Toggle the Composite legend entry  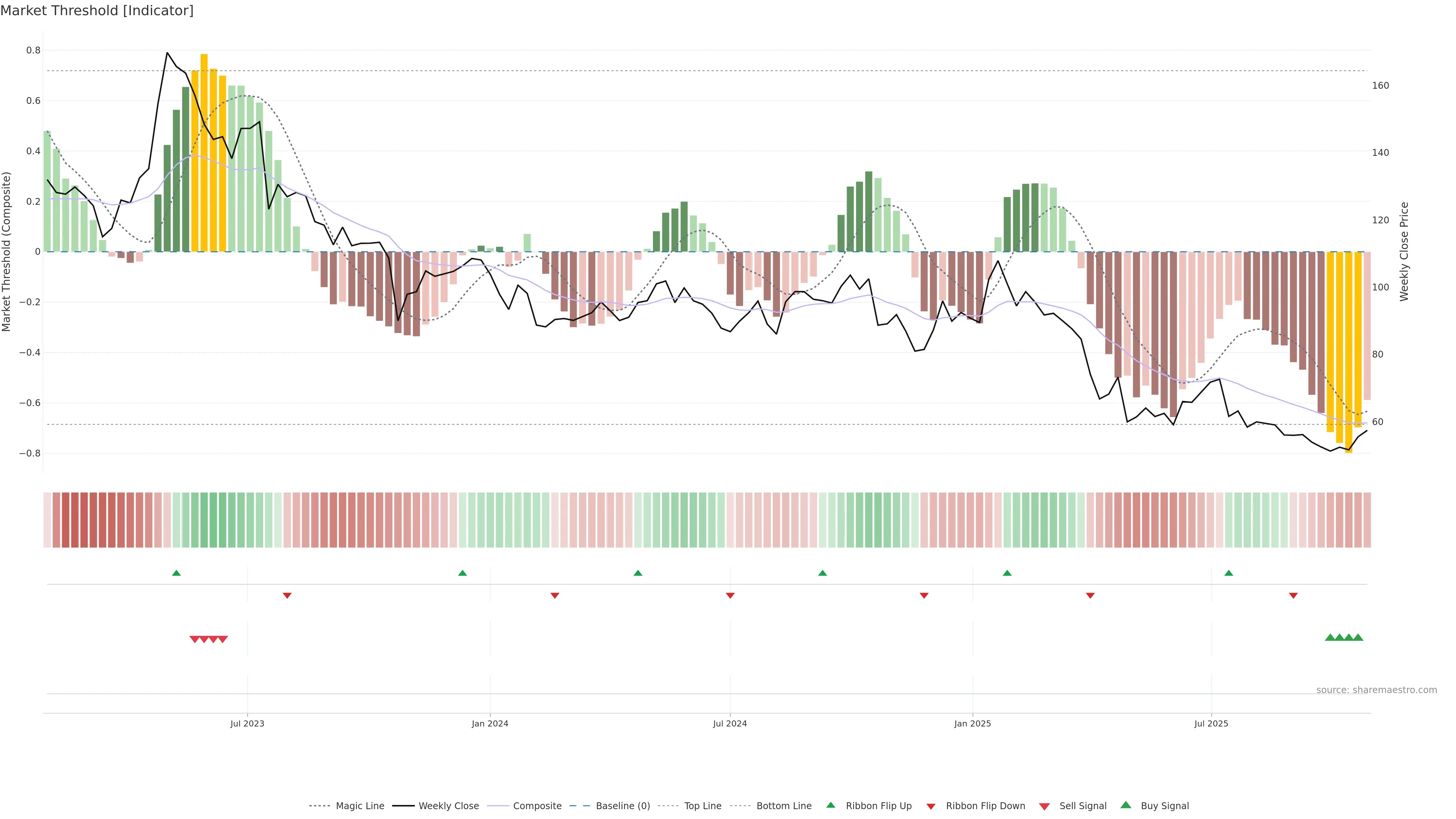point(537,806)
